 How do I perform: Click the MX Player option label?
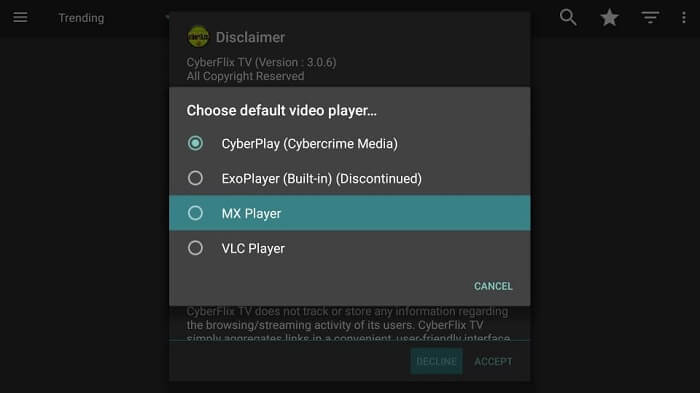(x=251, y=213)
